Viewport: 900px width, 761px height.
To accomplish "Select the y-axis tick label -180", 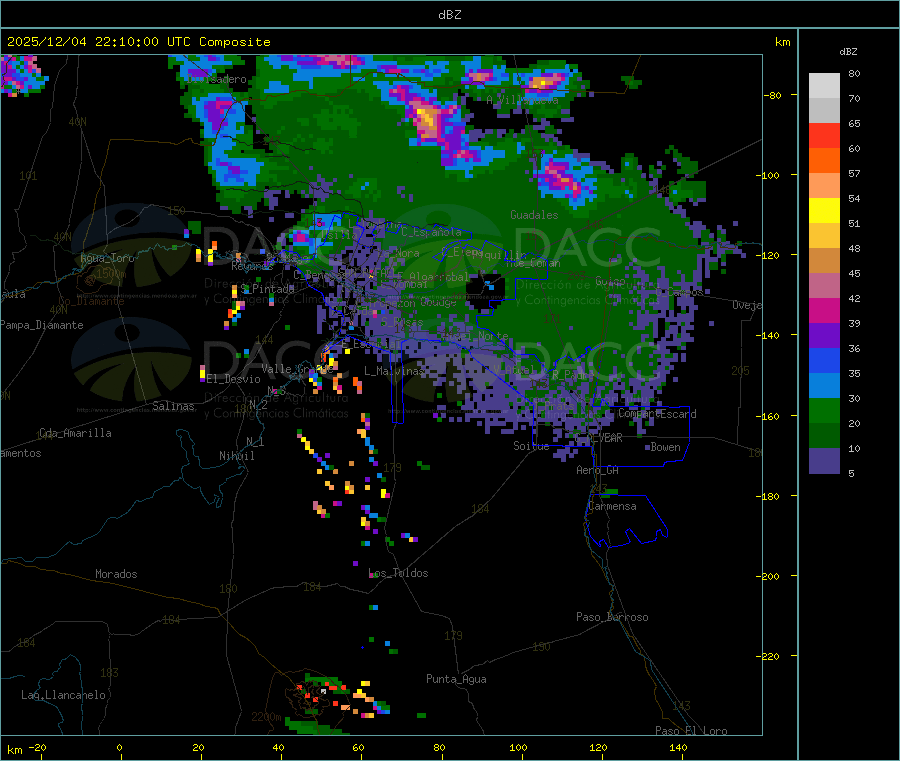I will click(x=768, y=496).
